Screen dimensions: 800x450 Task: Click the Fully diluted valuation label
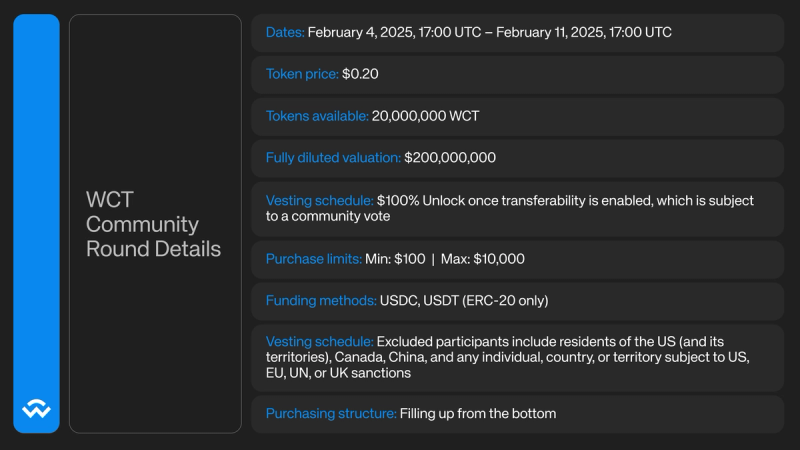click(333, 158)
